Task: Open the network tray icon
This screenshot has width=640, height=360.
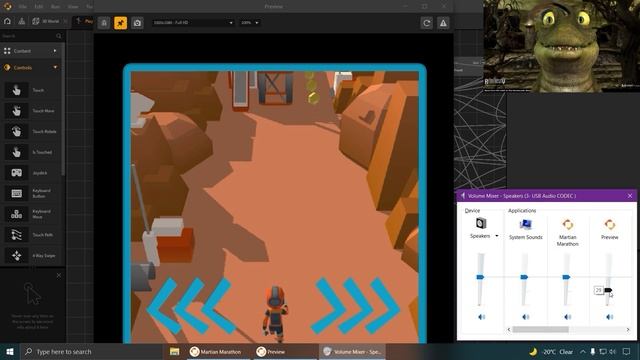Action: [x=602, y=351]
